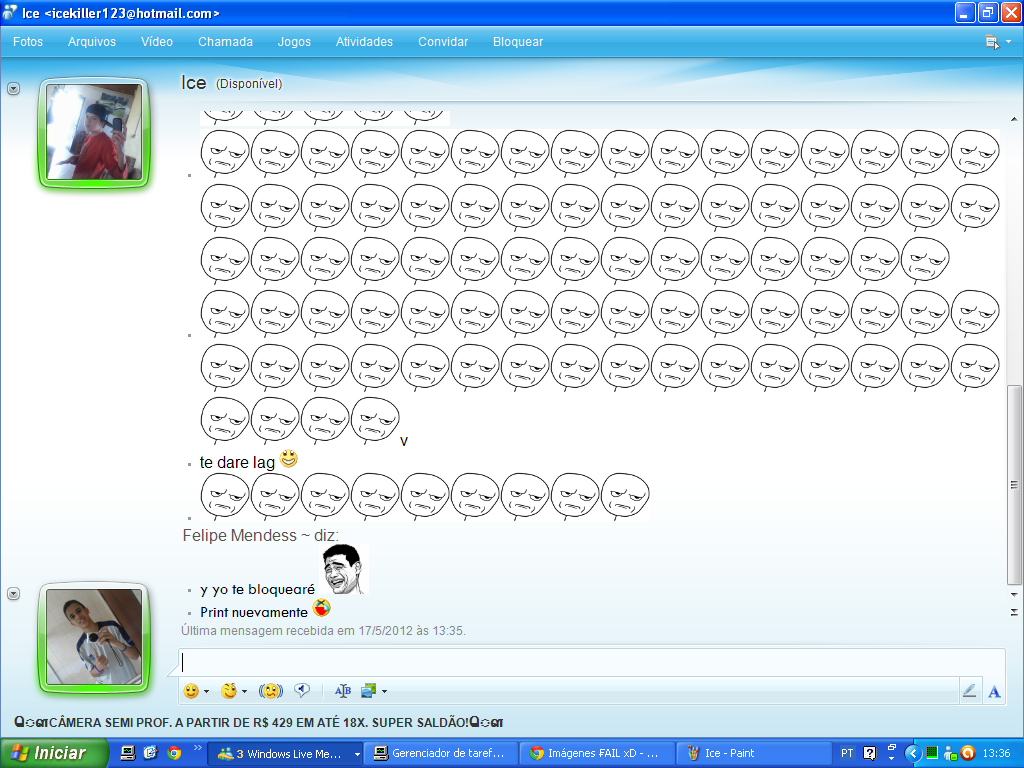Click the orange tray icon by the clock
The image size is (1024, 768).
click(968, 753)
